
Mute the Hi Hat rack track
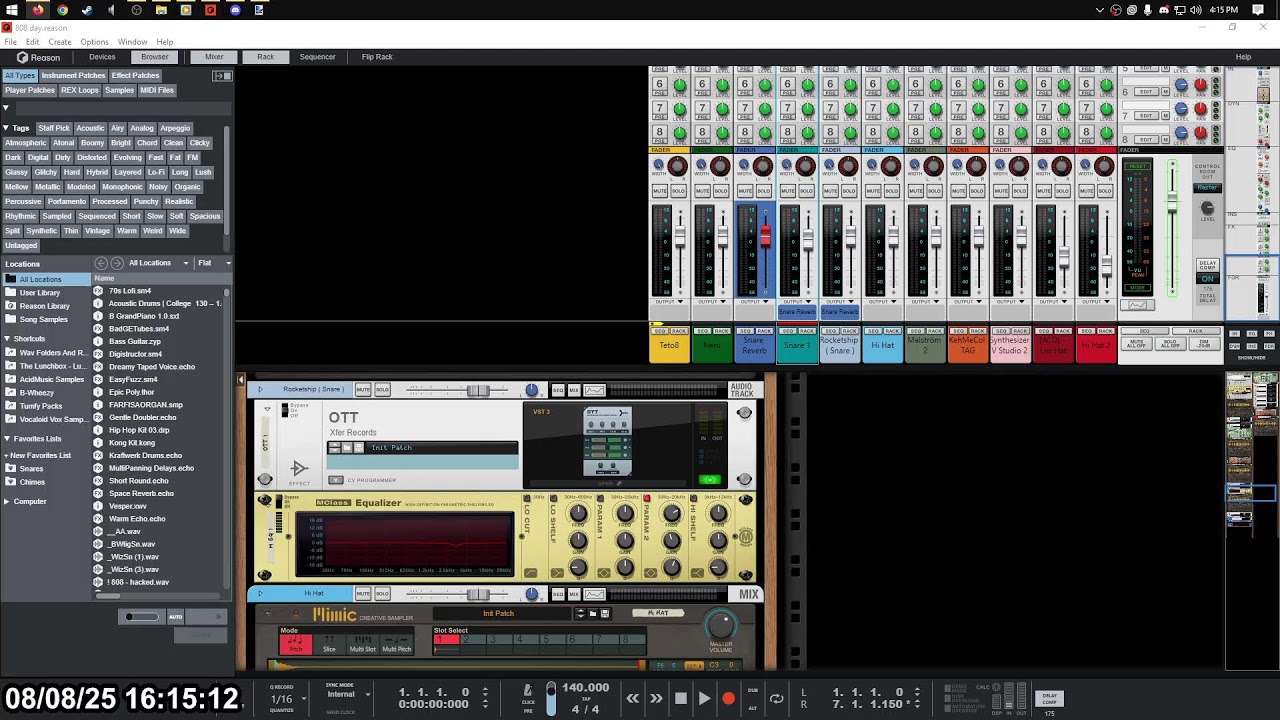363,594
